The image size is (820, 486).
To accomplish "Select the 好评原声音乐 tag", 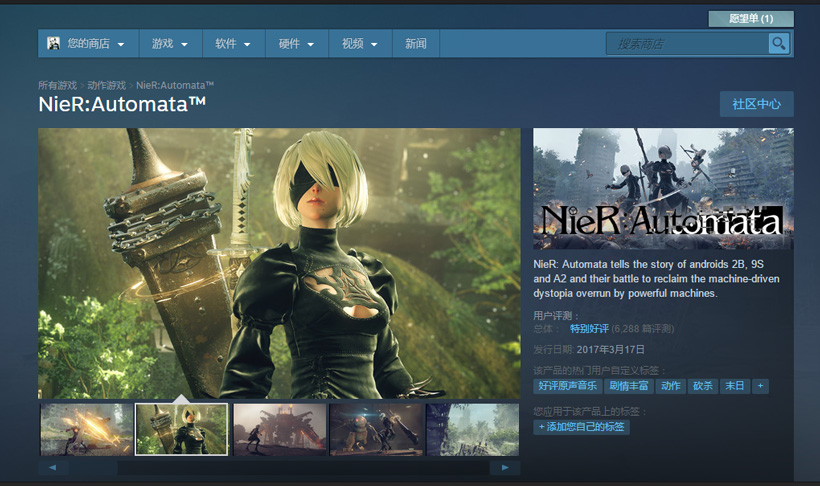I will (x=568, y=386).
